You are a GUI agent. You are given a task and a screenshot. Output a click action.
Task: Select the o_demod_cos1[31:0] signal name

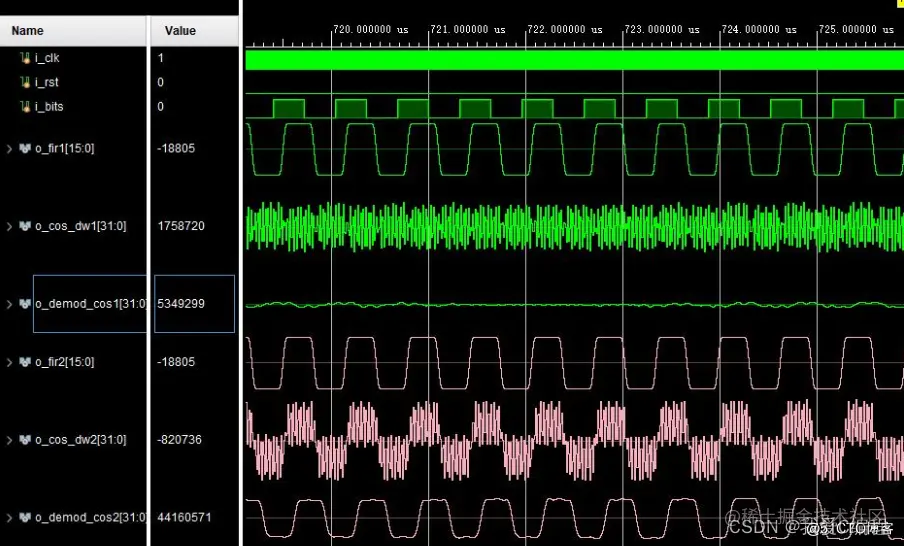[91, 303]
